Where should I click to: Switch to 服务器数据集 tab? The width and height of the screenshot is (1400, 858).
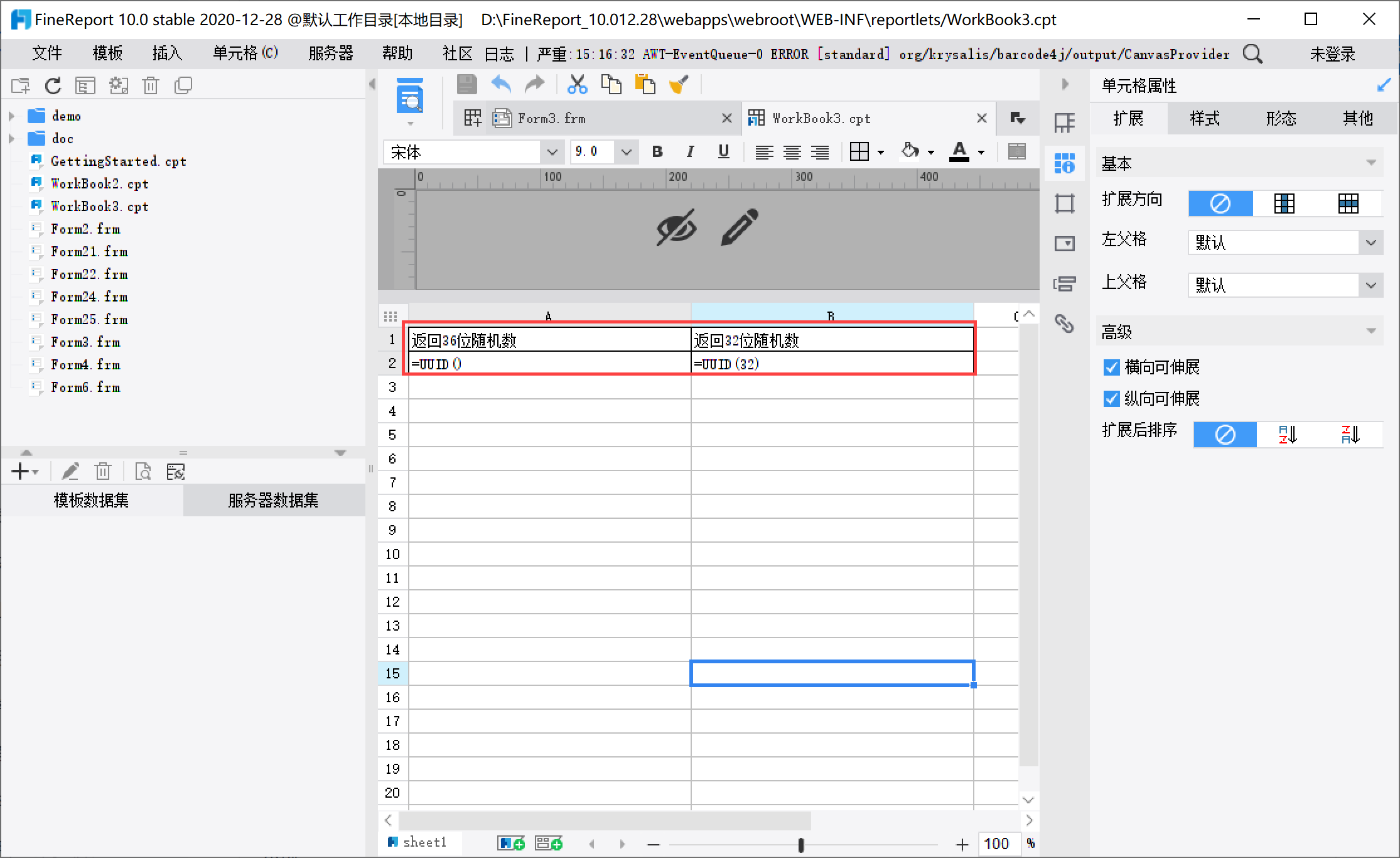pyautogui.click(x=274, y=501)
